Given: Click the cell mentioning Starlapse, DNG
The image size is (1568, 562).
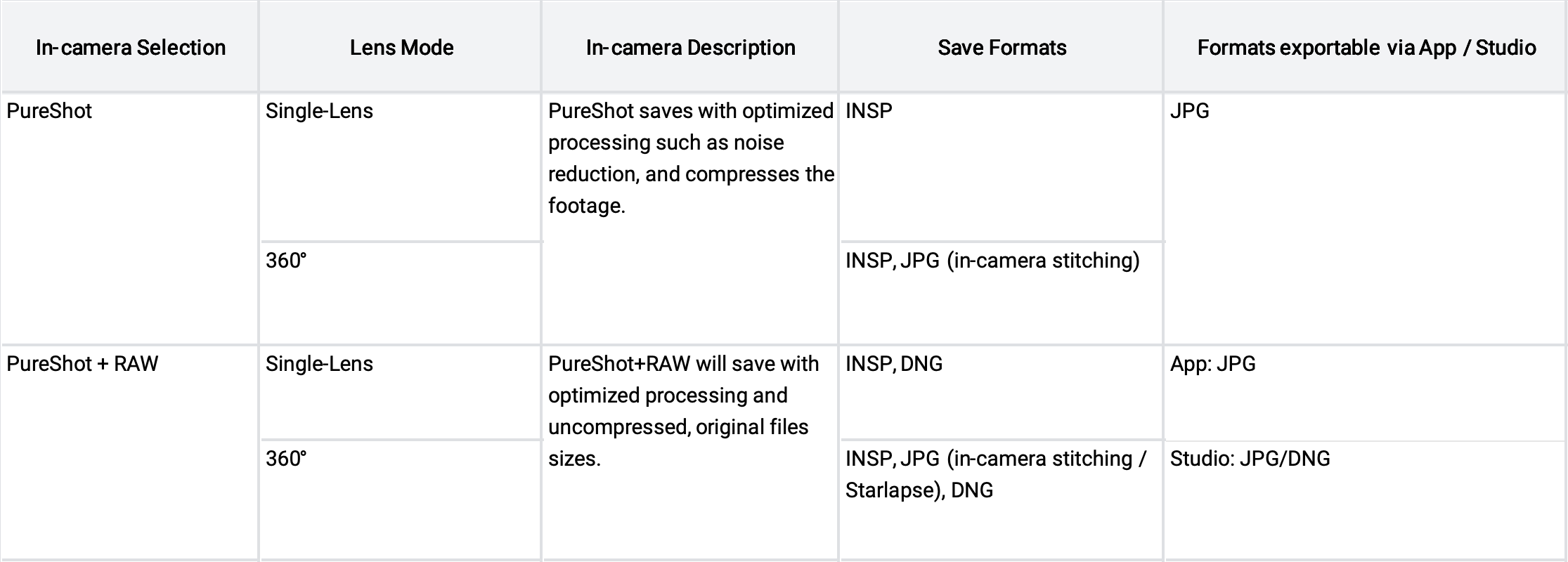Looking at the screenshot, I should (996, 474).
